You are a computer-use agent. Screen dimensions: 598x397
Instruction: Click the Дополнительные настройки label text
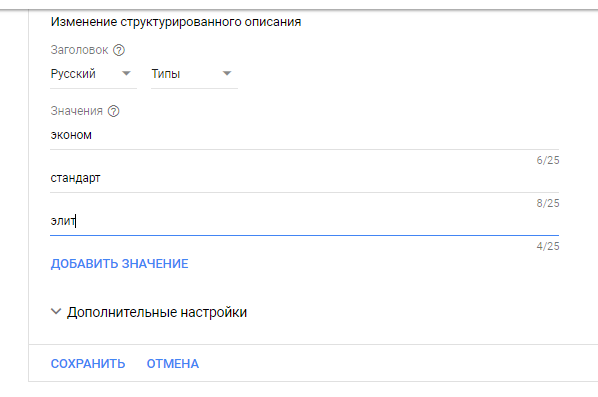click(x=157, y=312)
